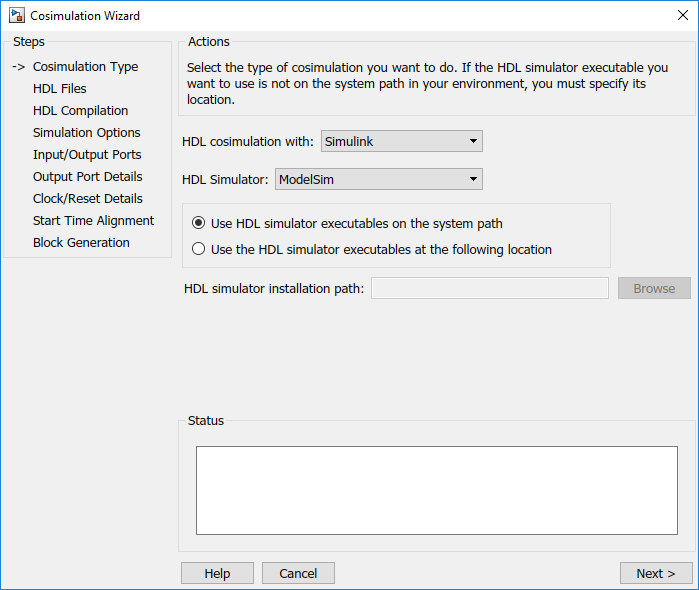Screen dimensions: 699x590
Task: Click the disabled Browse button
Action: point(654,288)
